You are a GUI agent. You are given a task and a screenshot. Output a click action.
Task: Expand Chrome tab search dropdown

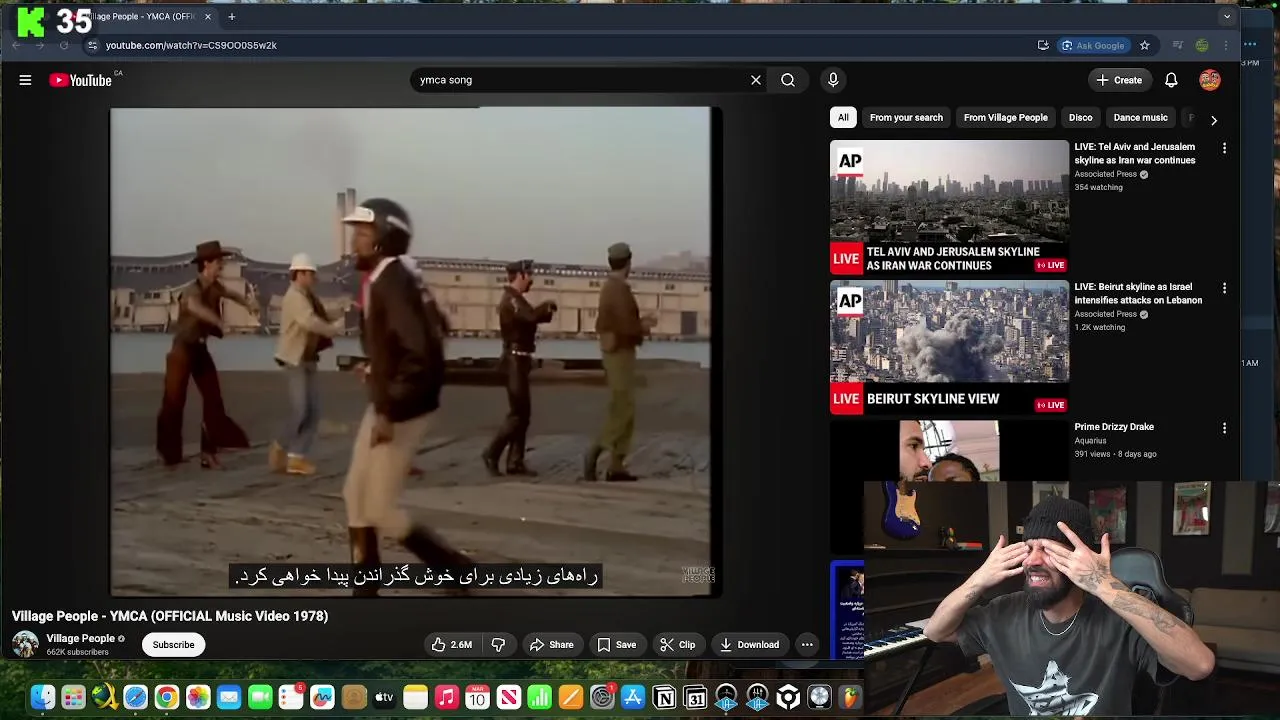pos(1227,16)
